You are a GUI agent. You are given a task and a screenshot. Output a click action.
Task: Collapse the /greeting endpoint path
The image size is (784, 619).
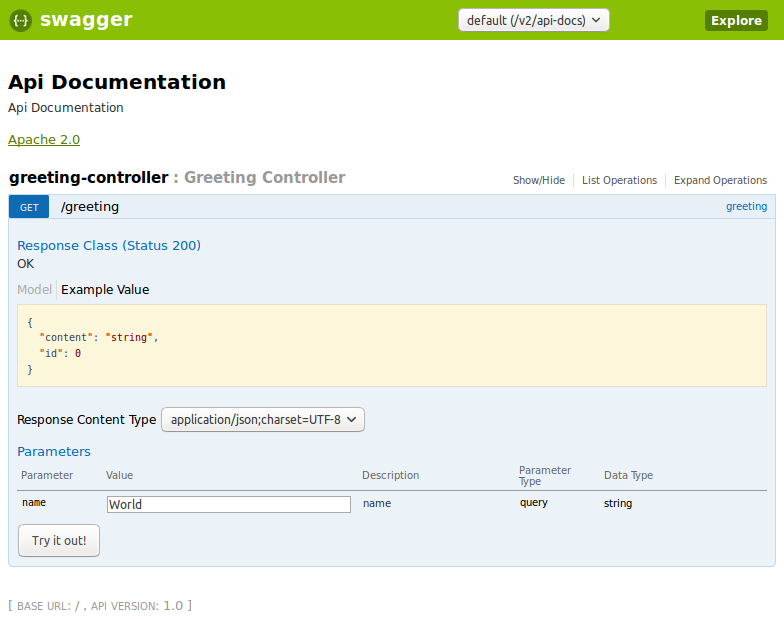(x=90, y=207)
